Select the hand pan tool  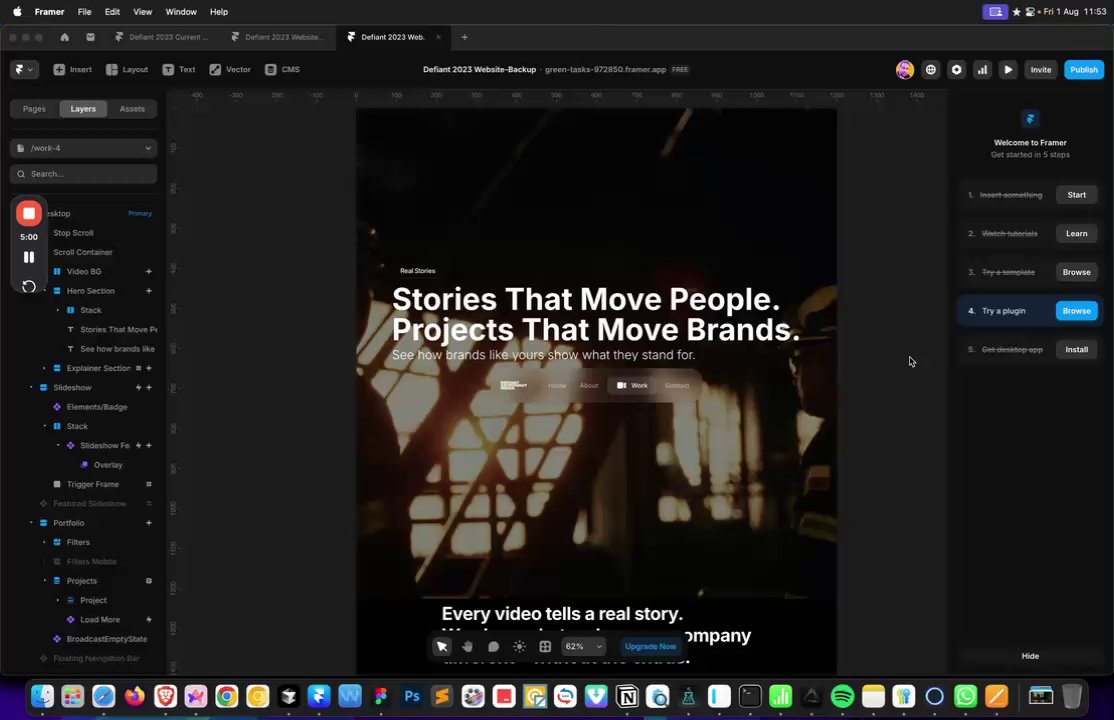(x=467, y=646)
